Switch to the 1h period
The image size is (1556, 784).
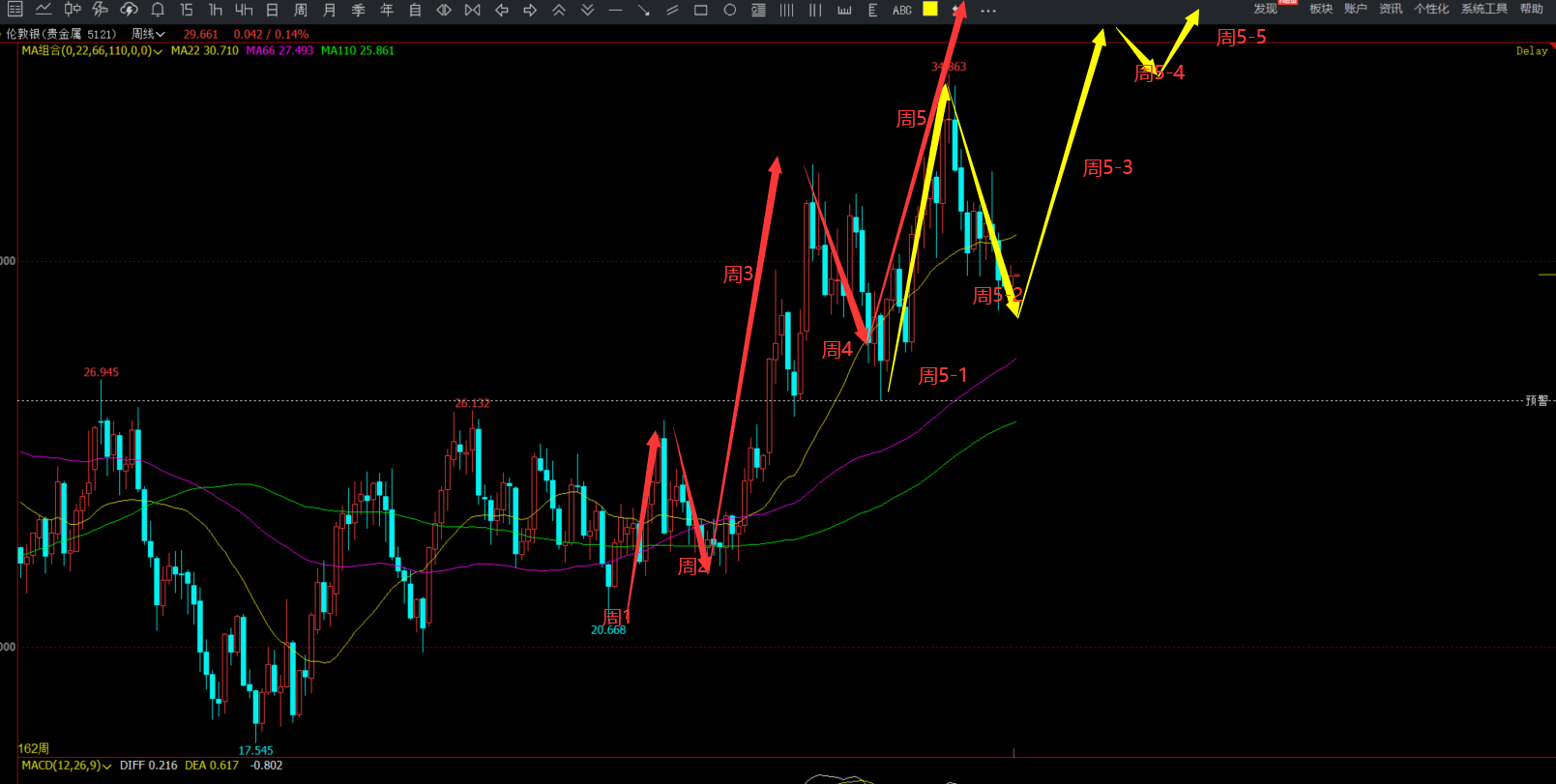click(x=216, y=10)
